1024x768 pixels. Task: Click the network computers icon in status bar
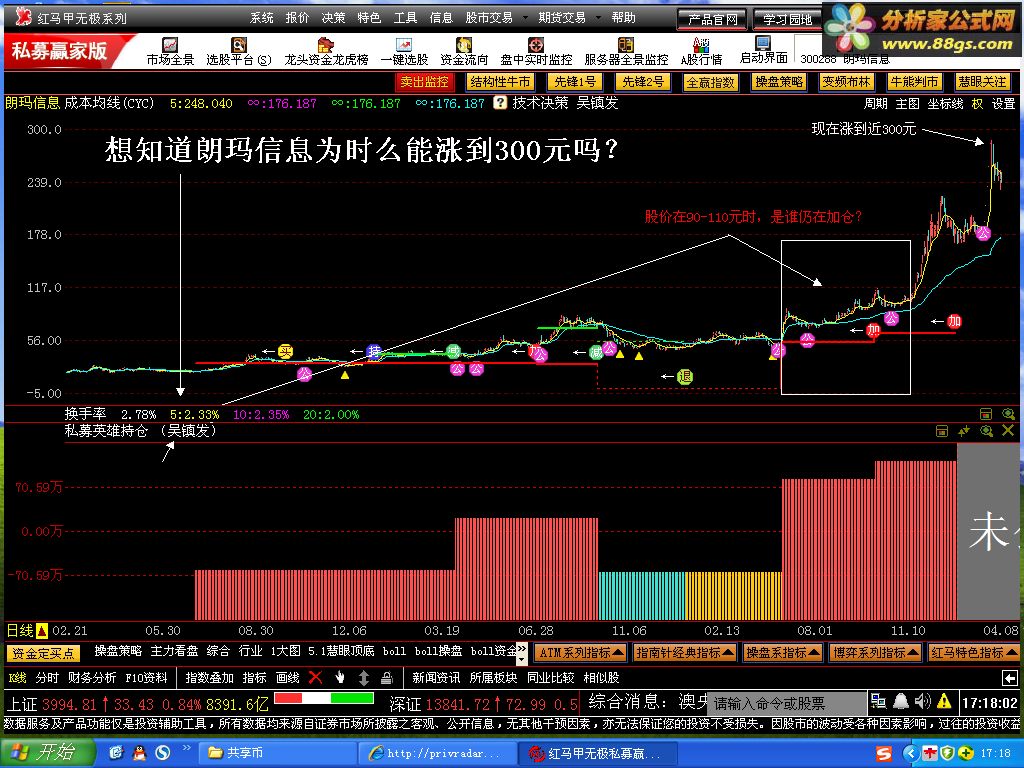tap(879, 702)
